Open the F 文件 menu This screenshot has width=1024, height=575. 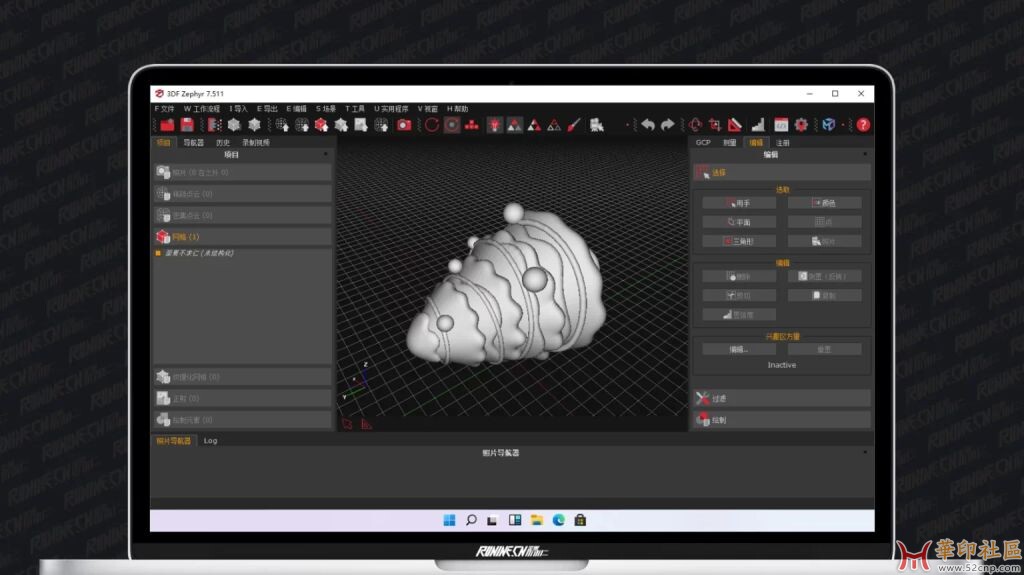pos(165,108)
